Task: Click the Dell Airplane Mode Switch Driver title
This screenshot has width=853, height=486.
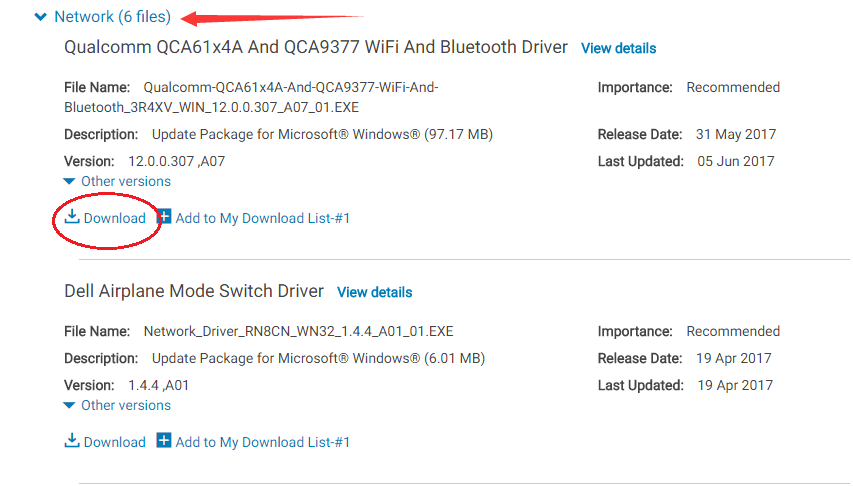Action: point(194,291)
